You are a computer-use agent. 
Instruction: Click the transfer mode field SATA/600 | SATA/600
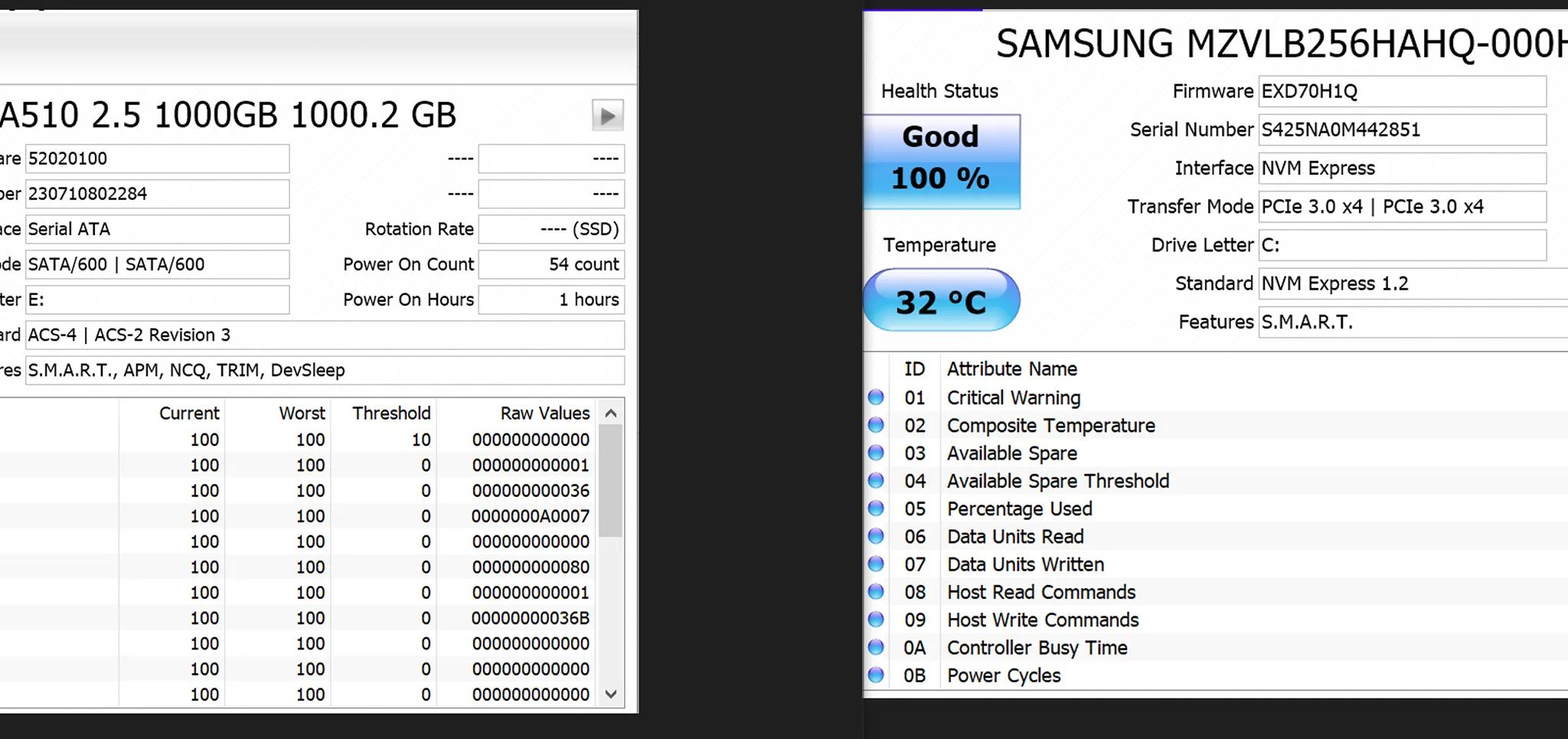[x=157, y=264]
